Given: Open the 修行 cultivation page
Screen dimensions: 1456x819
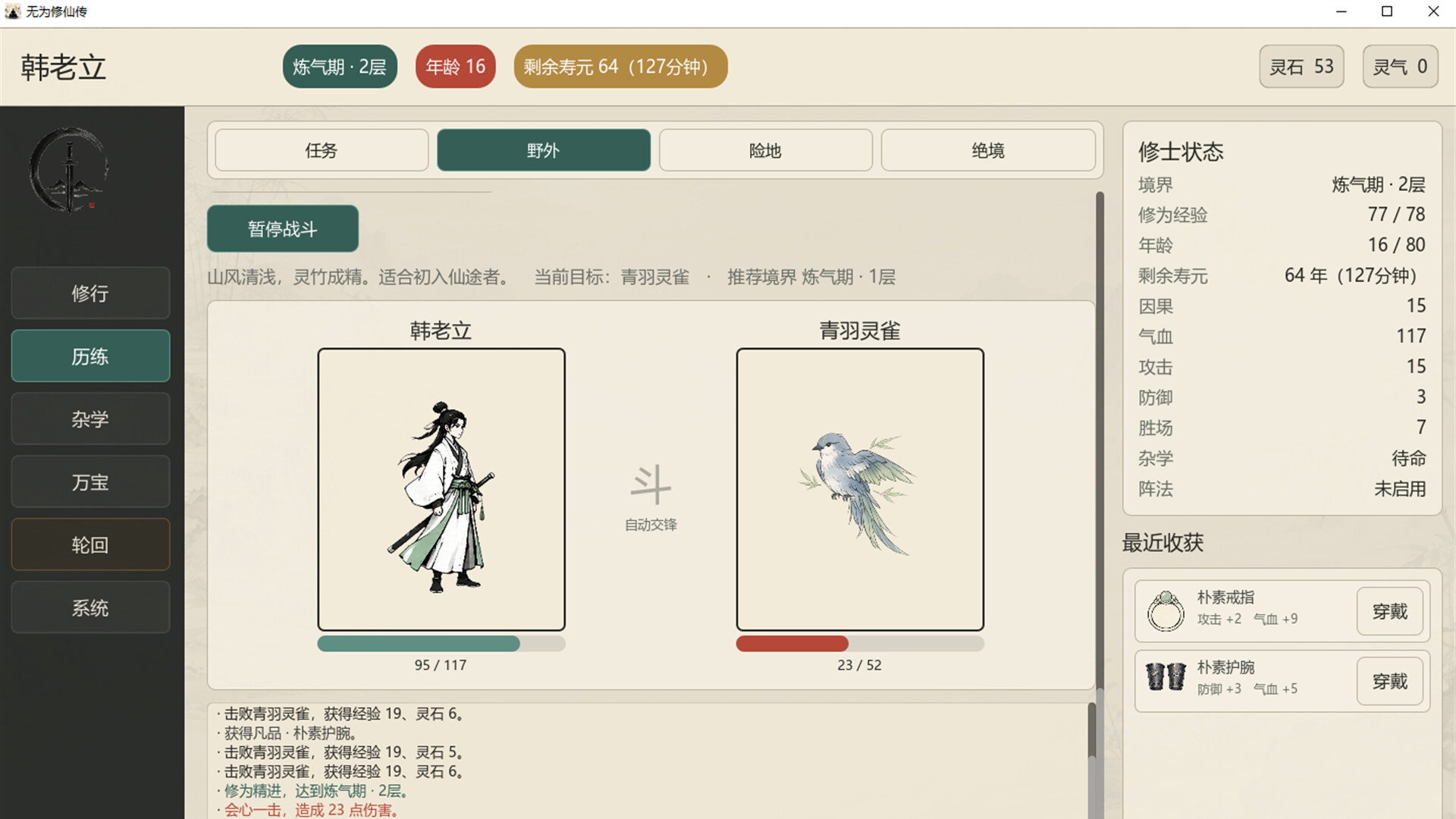Looking at the screenshot, I should [x=90, y=293].
